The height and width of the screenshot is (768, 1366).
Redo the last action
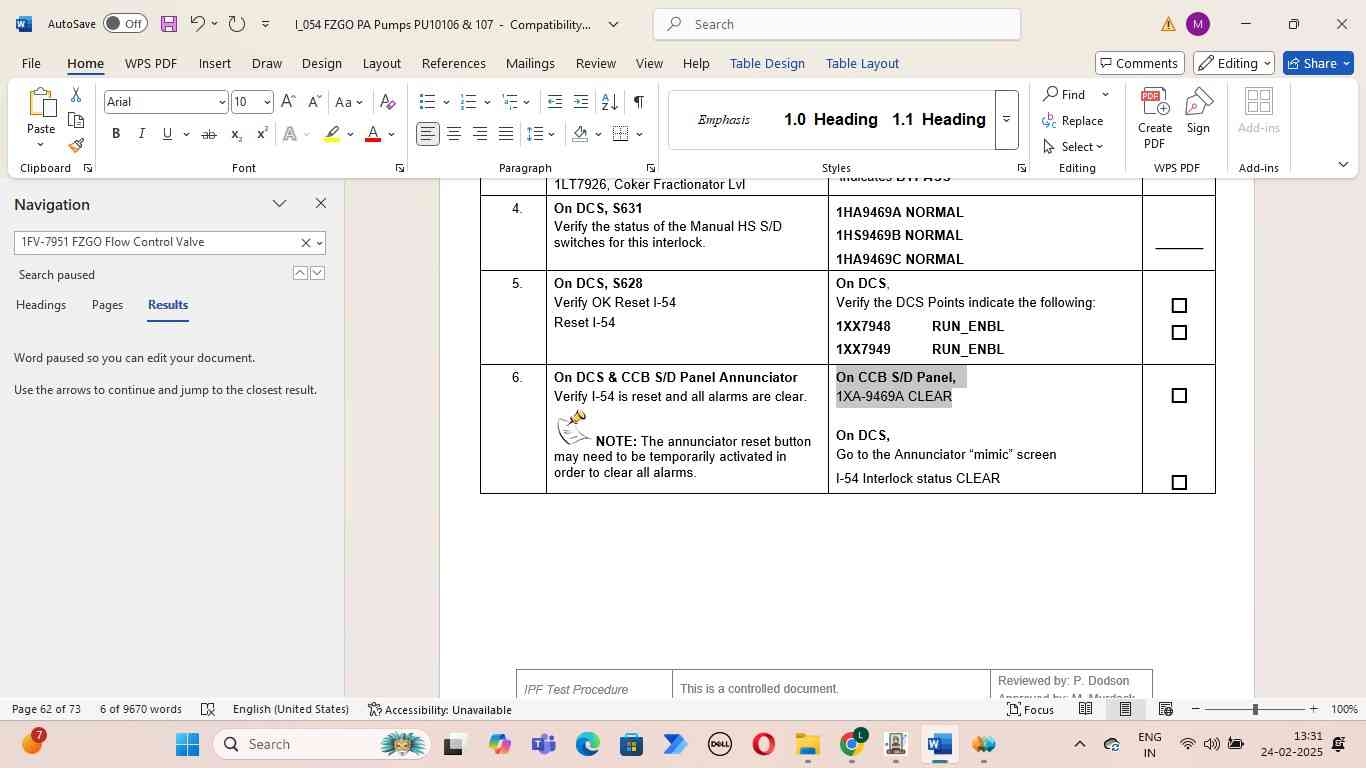point(237,23)
